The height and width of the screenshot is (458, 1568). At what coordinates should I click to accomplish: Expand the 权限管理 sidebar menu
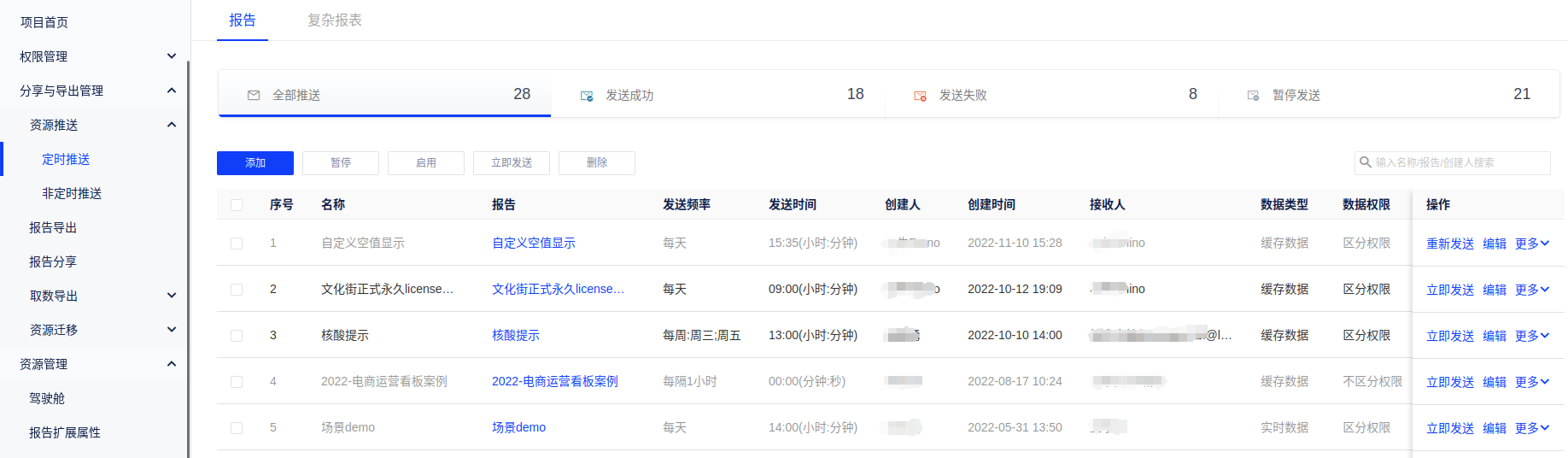(171, 56)
